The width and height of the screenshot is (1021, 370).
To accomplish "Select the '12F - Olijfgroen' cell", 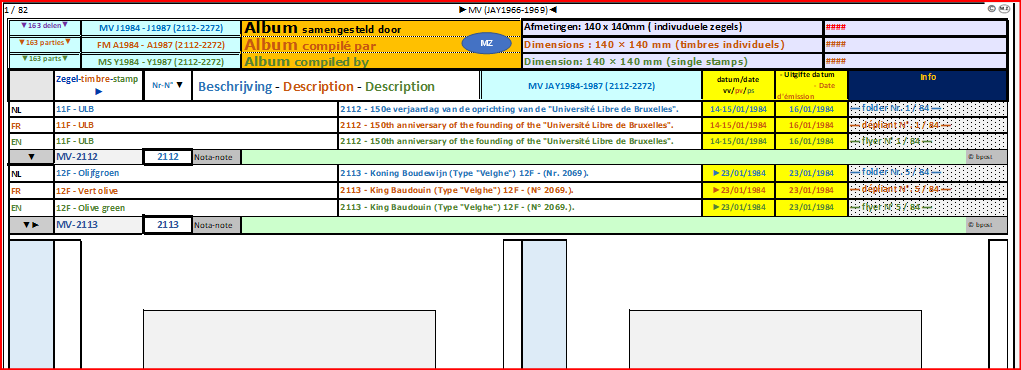I will [x=196, y=173].
